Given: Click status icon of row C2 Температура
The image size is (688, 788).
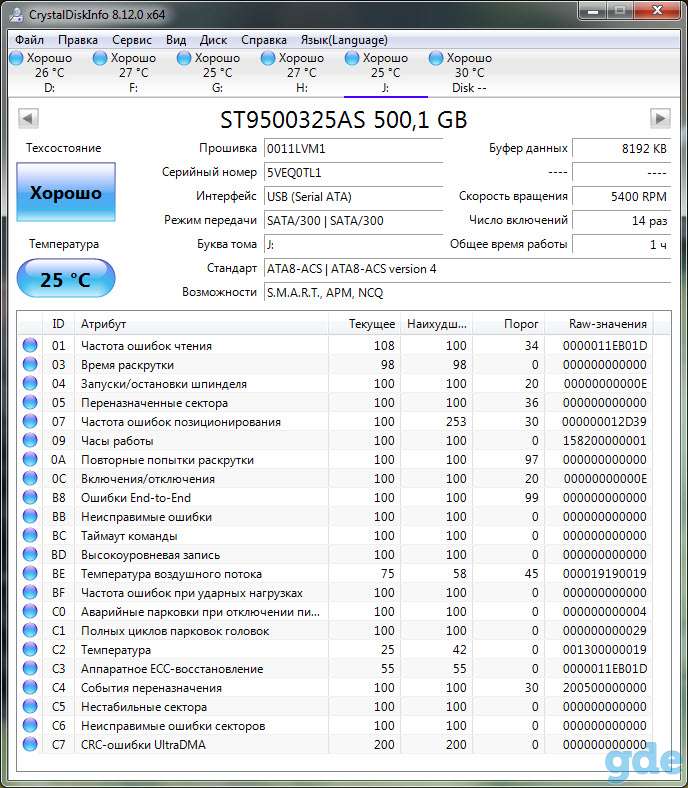Looking at the screenshot, I should (x=30, y=649).
